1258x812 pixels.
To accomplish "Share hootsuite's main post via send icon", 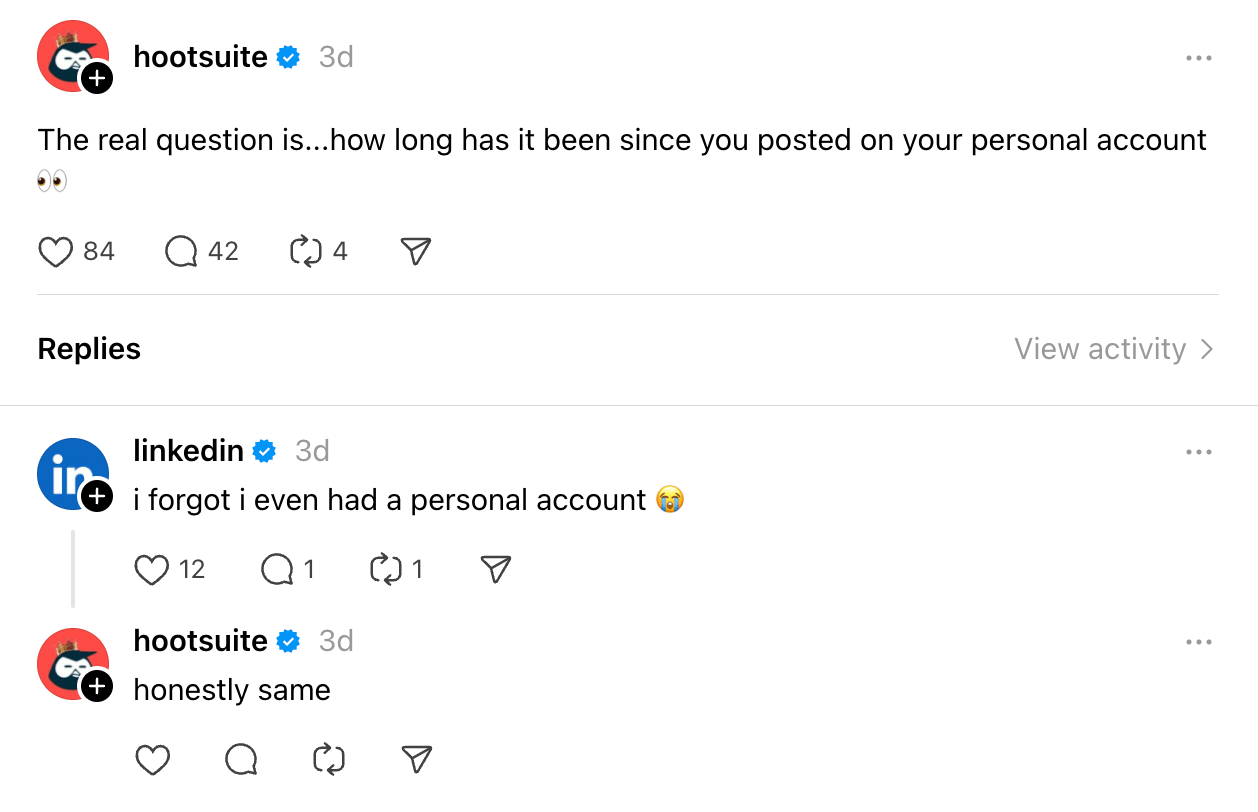I will [x=415, y=251].
